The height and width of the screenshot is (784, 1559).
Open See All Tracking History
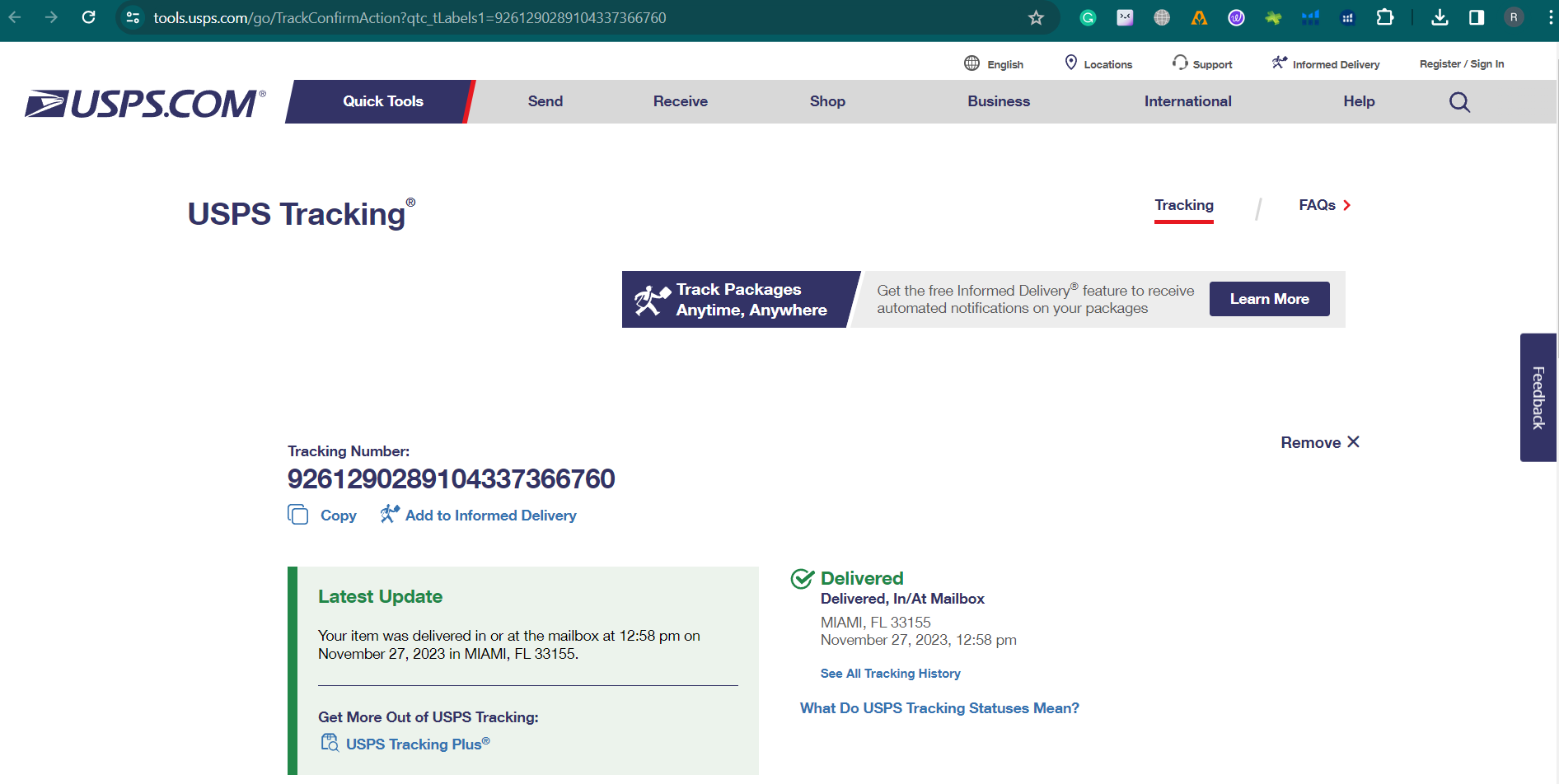pos(890,674)
